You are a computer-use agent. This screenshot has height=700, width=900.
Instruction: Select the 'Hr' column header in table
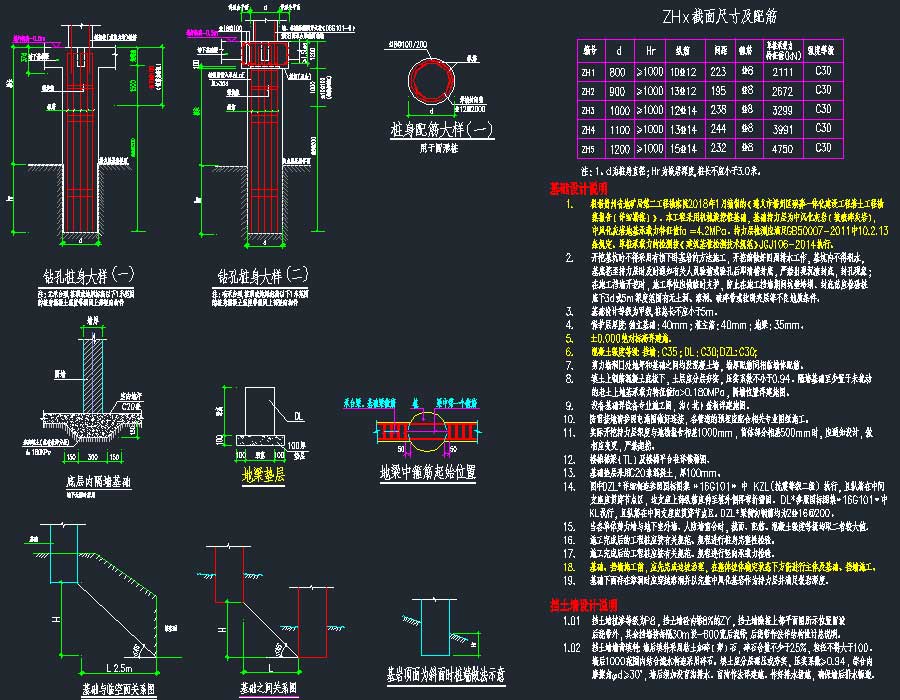[651, 49]
